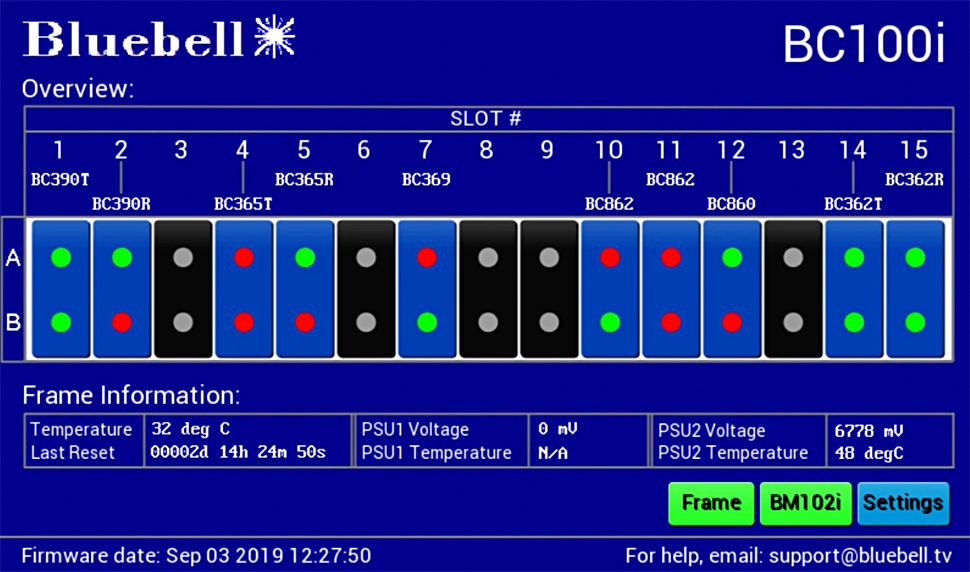Click slot 14 channel A green indicator

click(x=854, y=257)
